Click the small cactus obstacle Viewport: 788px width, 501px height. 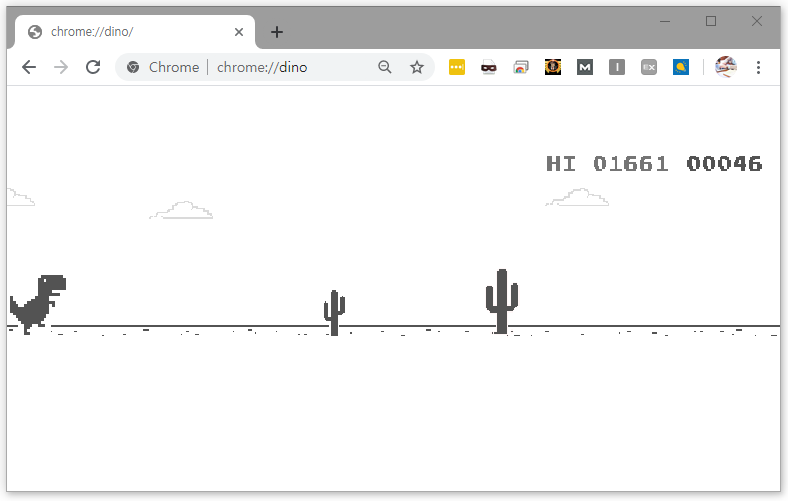tap(334, 313)
